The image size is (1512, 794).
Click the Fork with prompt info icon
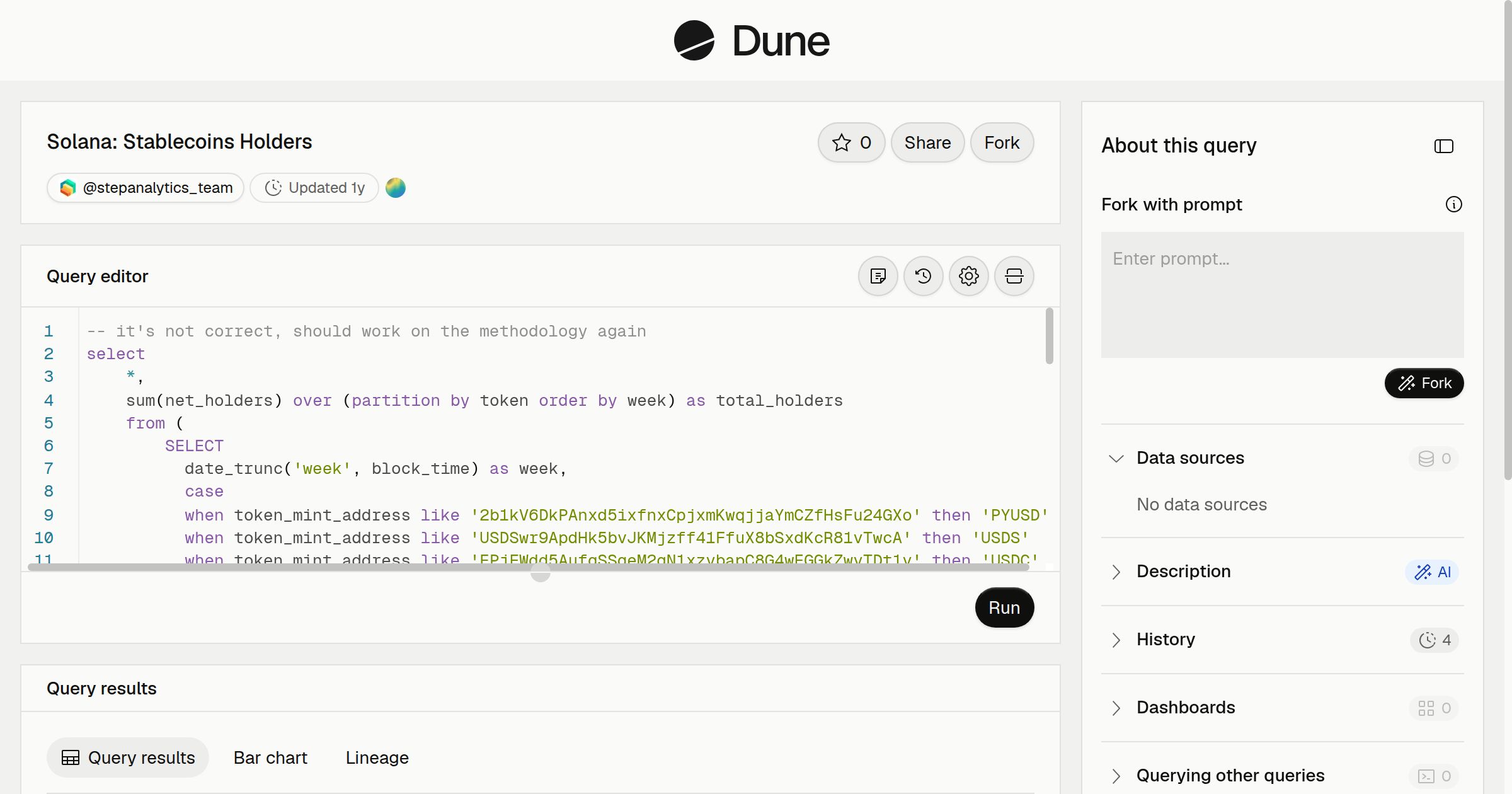(x=1453, y=204)
